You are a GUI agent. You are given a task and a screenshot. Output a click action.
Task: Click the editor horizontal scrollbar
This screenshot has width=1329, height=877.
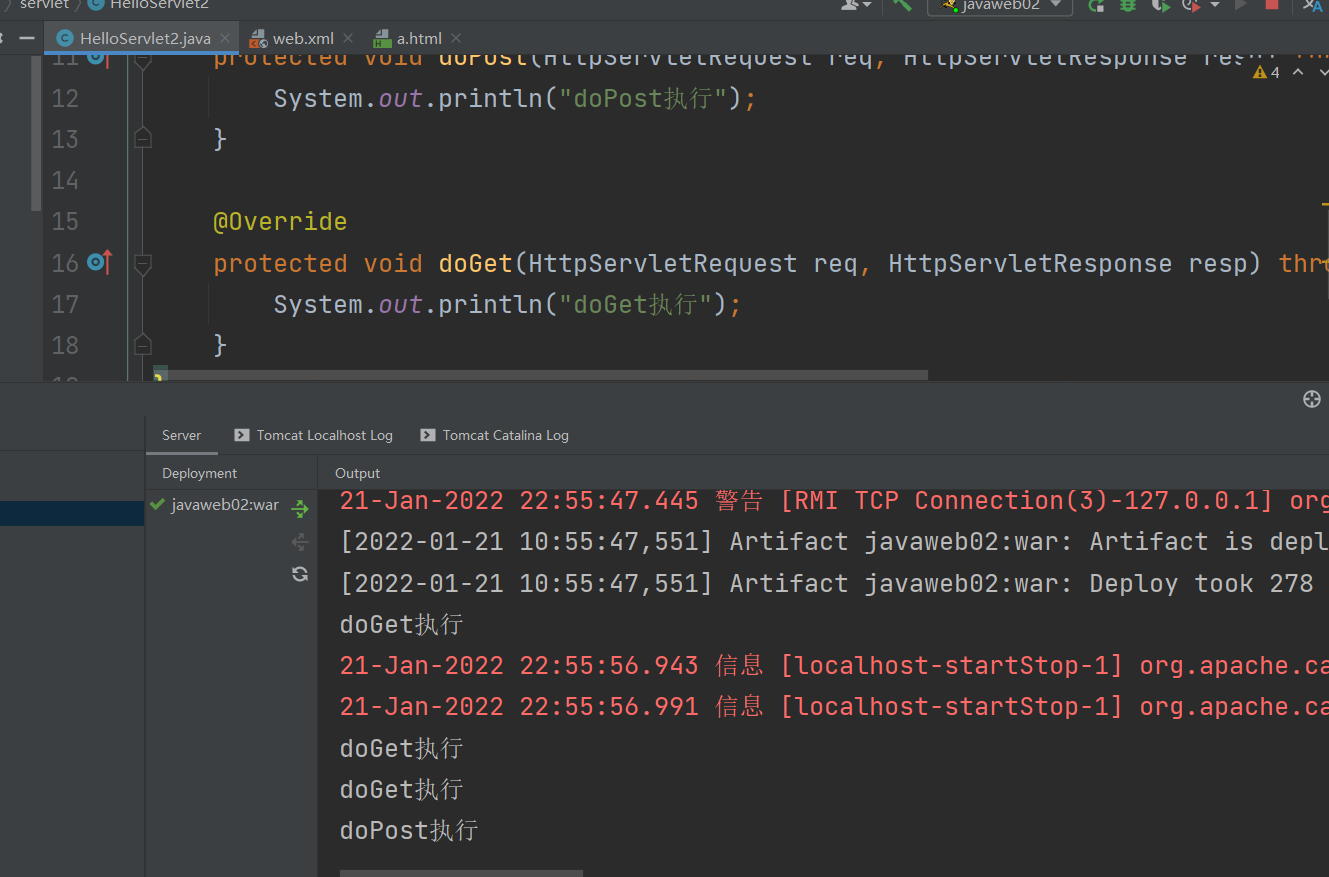(x=540, y=375)
